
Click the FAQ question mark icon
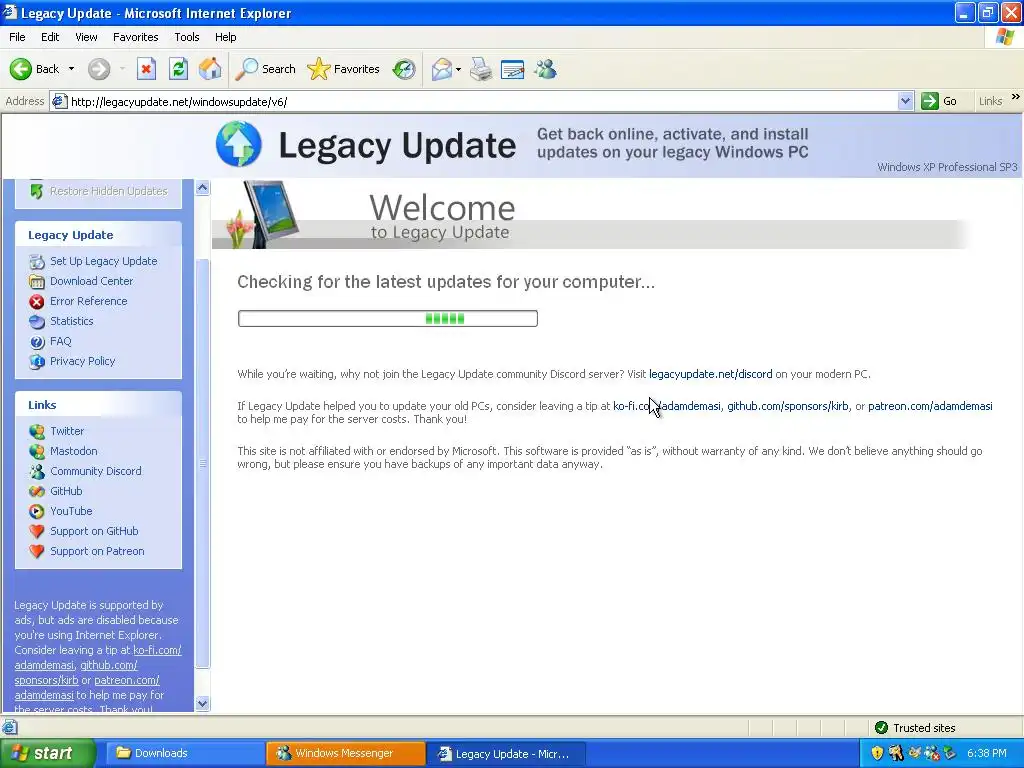[x=37, y=342]
